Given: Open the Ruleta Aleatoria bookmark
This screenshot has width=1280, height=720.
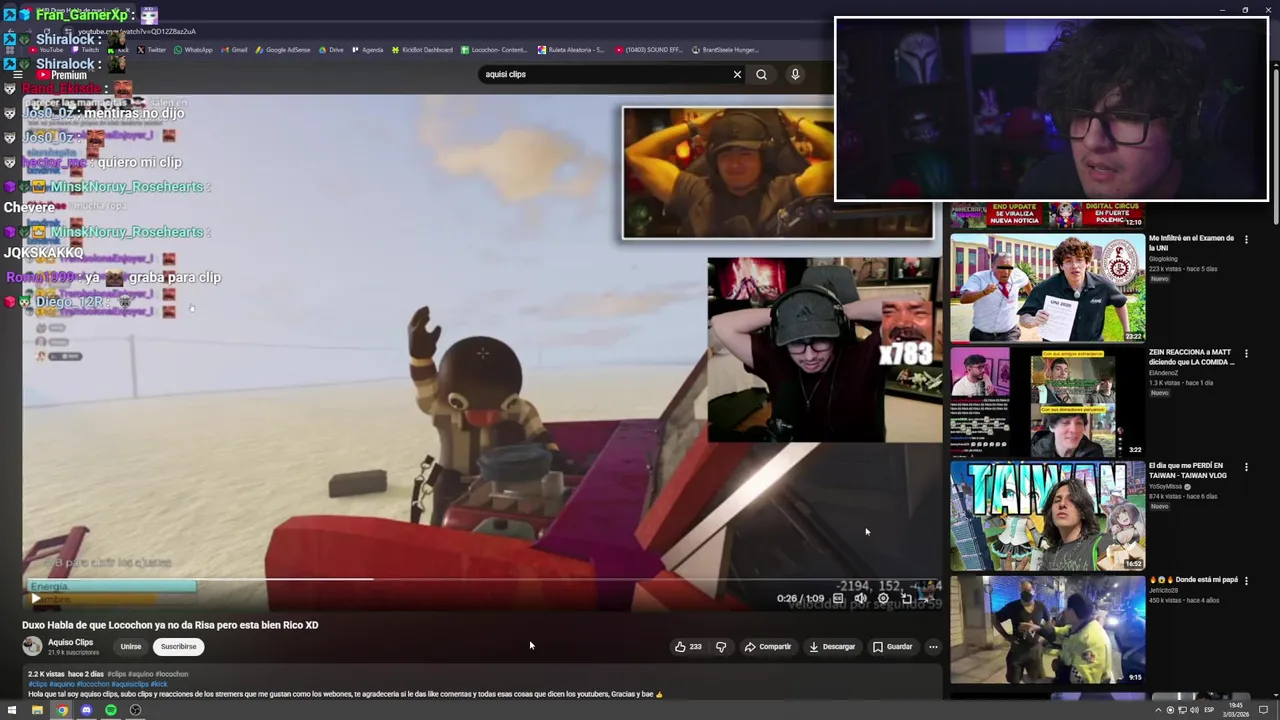Looking at the screenshot, I should tap(571, 50).
